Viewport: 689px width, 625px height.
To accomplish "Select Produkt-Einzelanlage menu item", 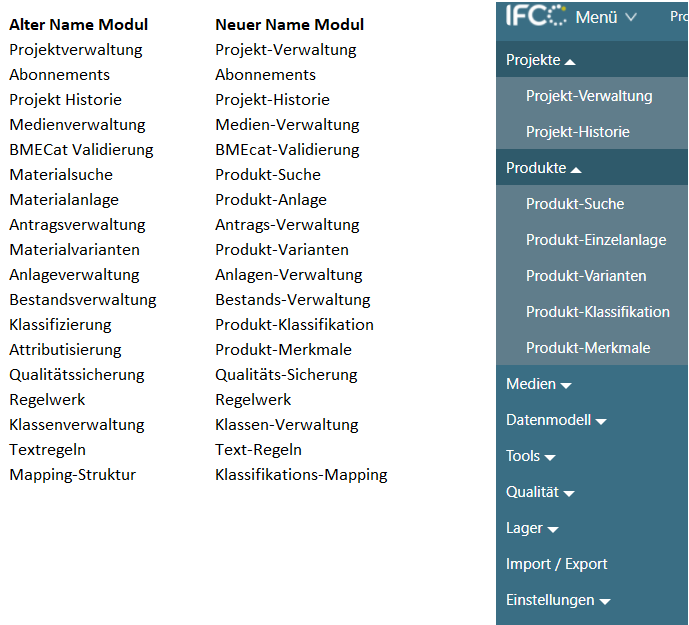I will pos(596,240).
